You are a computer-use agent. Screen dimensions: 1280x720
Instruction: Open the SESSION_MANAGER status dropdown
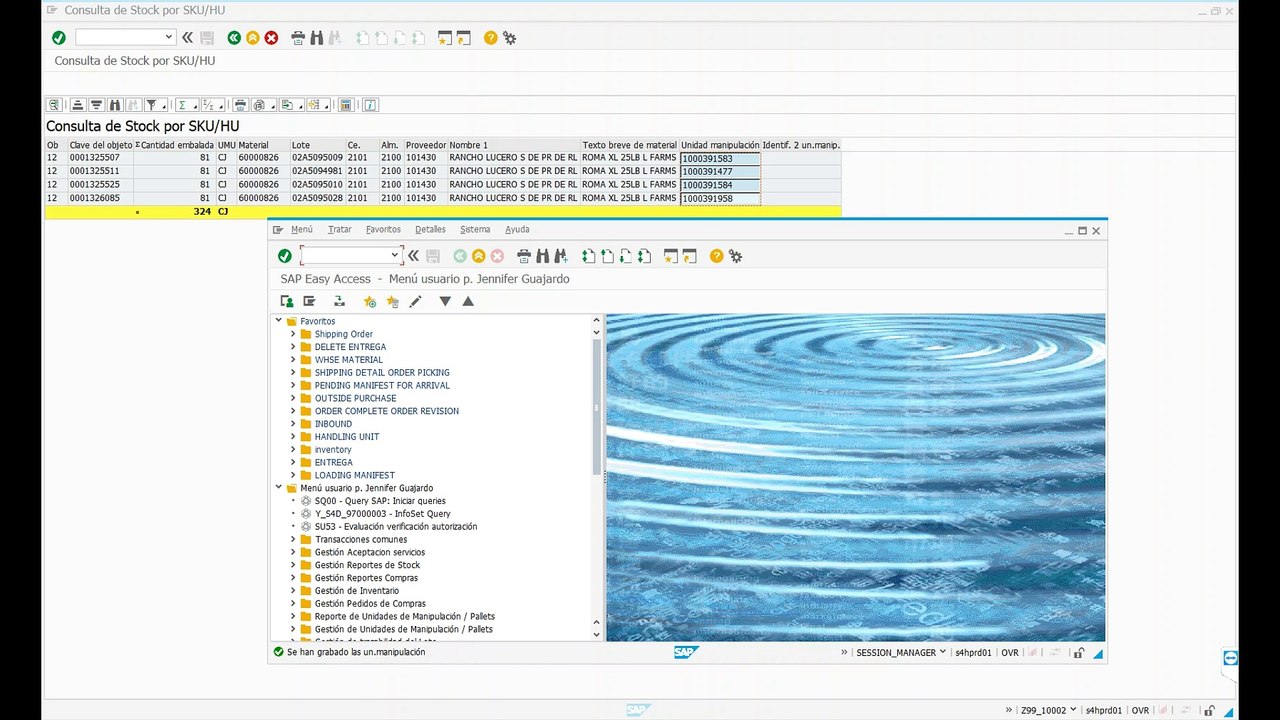tap(943, 653)
